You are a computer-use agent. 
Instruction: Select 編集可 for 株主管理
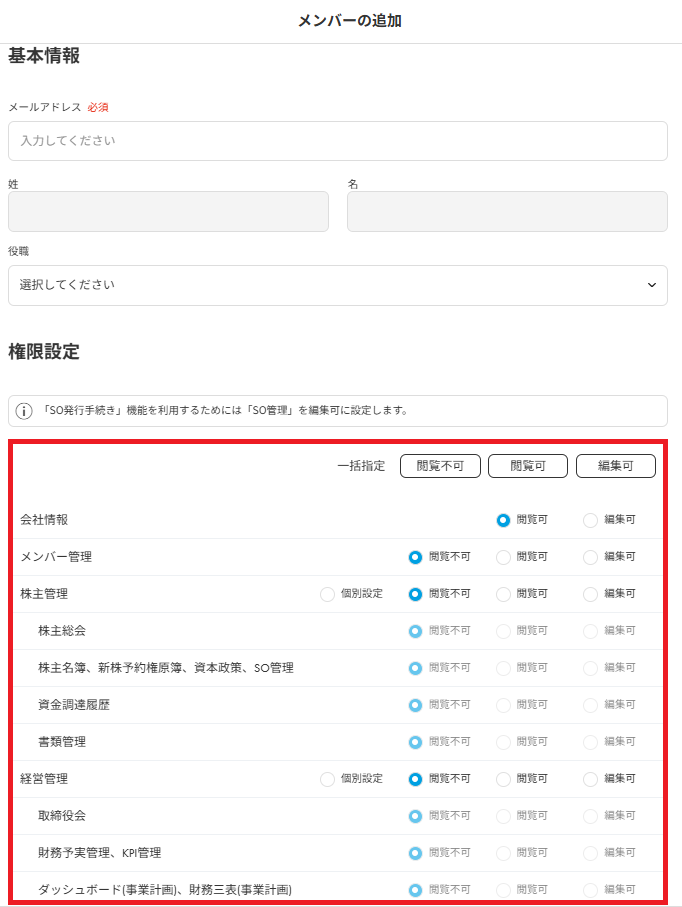(x=591, y=594)
